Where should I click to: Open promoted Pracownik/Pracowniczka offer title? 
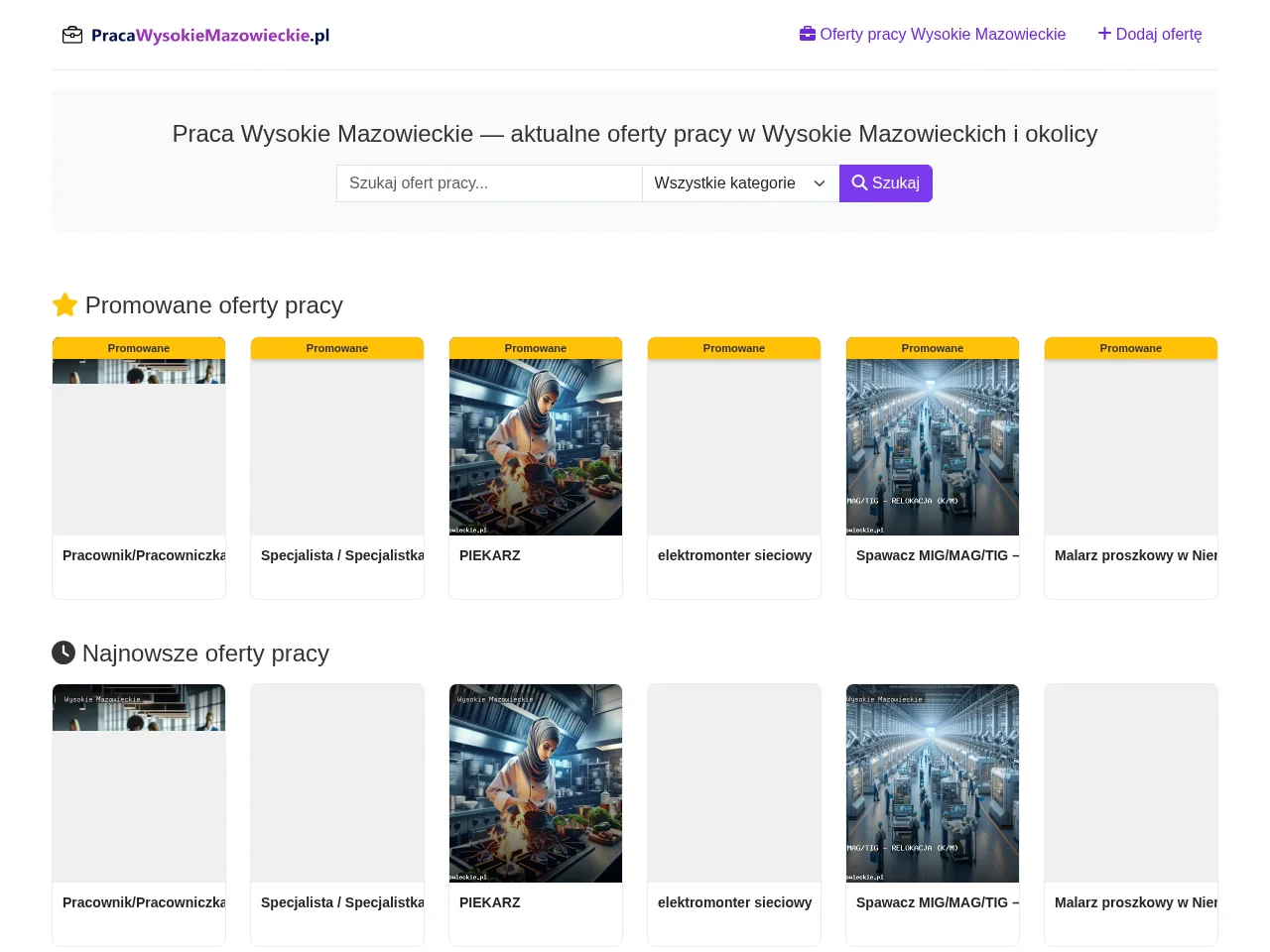(144, 555)
